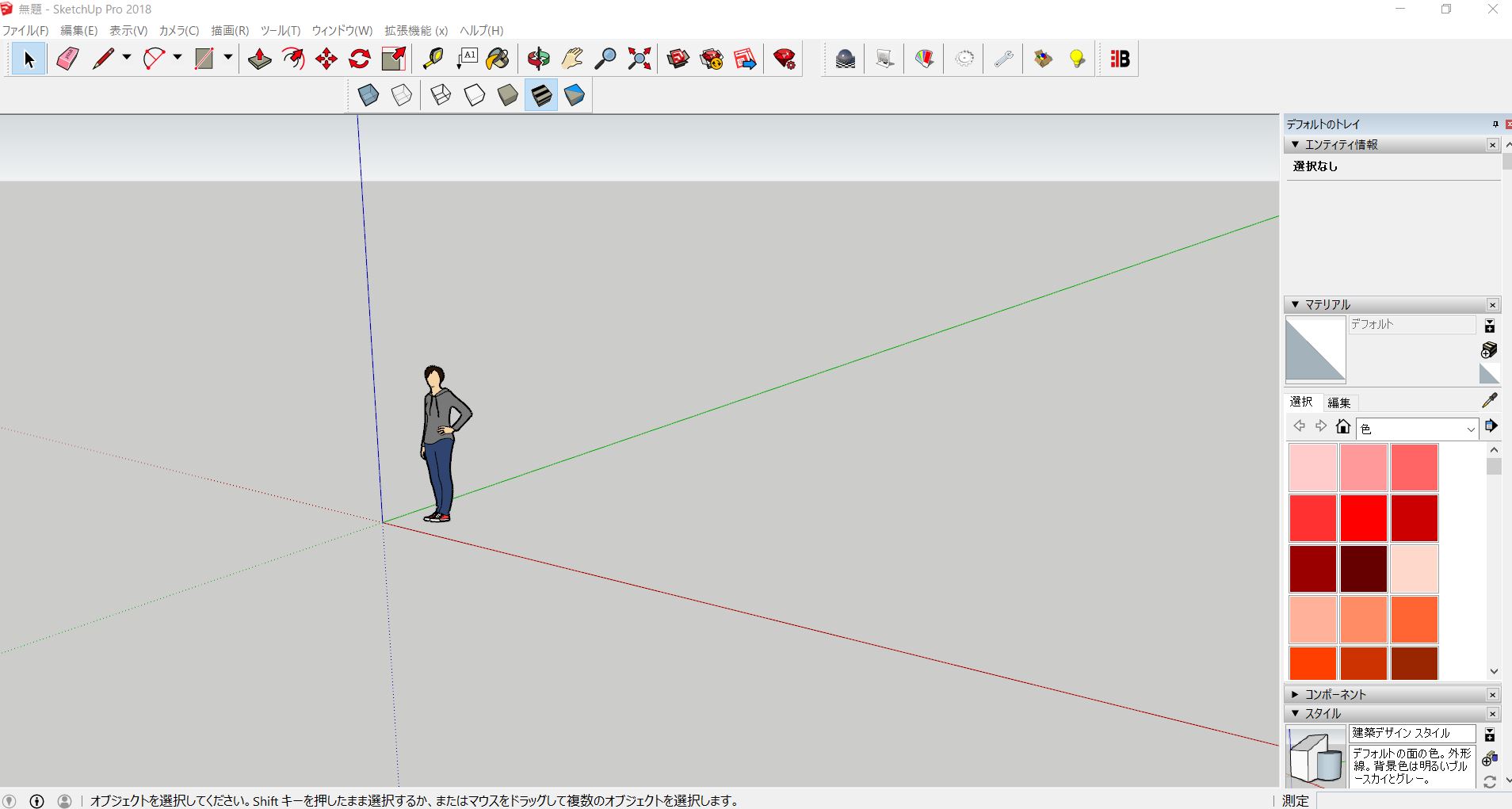This screenshot has height=809, width=1512.
Task: Go to material library home button
Action: tap(1342, 427)
